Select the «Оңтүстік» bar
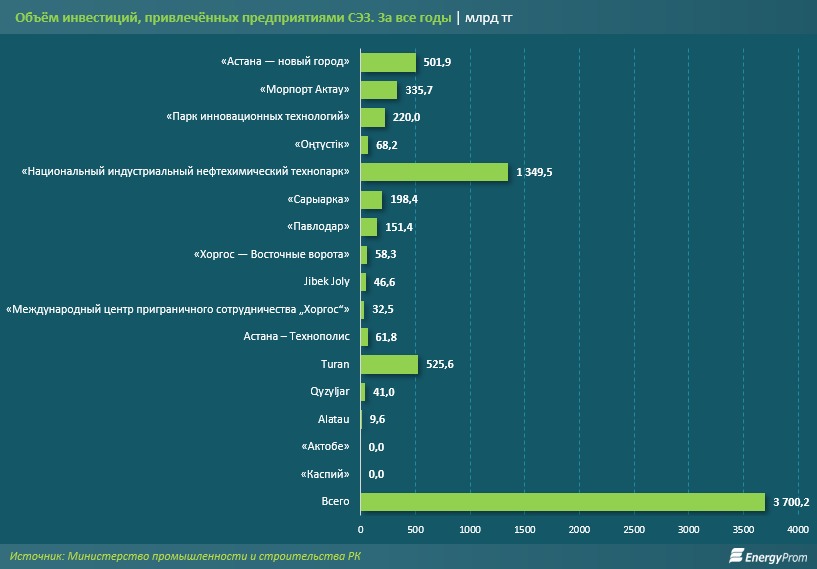817x569 pixels. click(364, 145)
